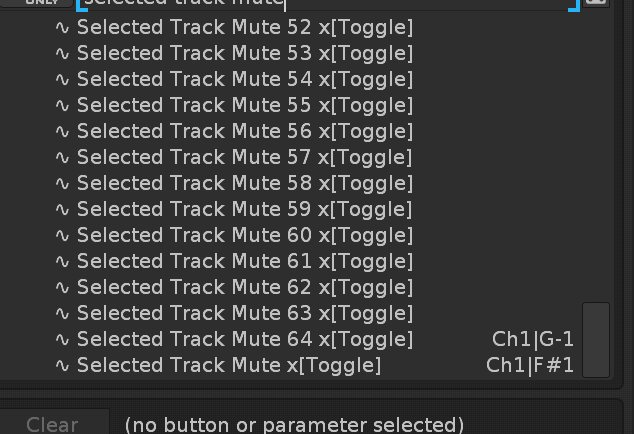Highlight Selected Track Mute 60 x[Toggle] row
Image resolution: width=634 pixels, height=434 pixels.
point(244,235)
